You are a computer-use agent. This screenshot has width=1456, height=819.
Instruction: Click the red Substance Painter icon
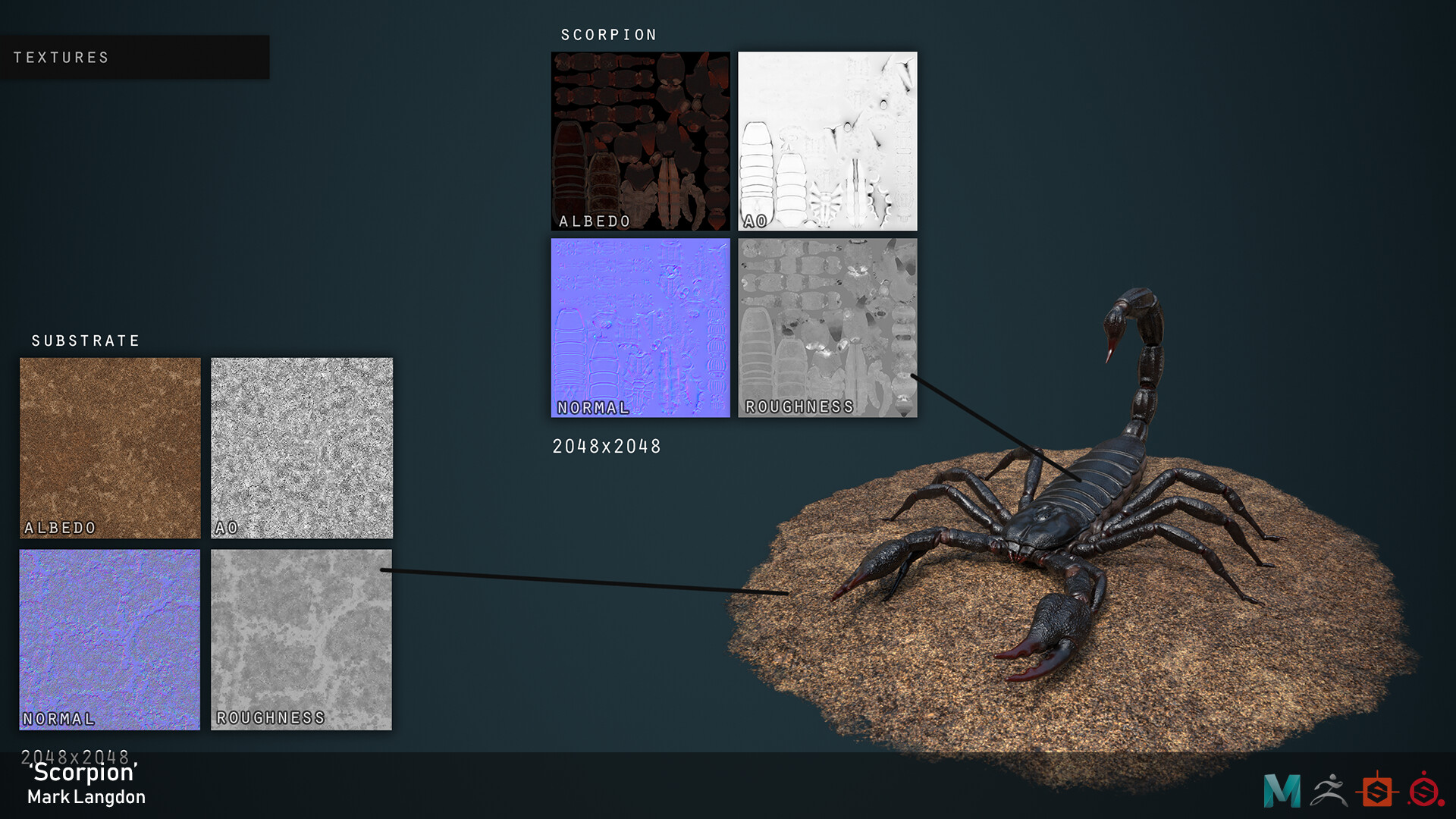pyautogui.click(x=1425, y=791)
